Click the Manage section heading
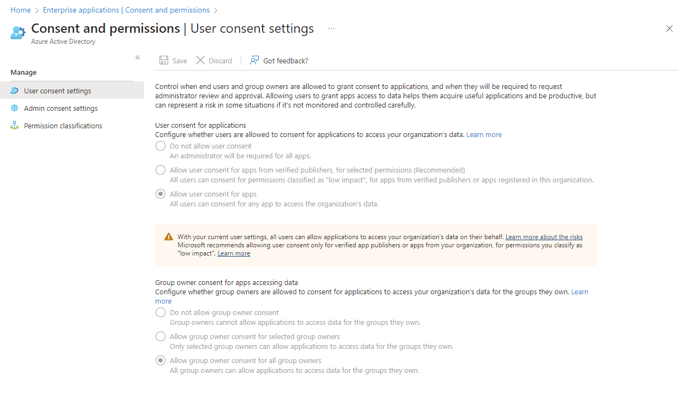 (24, 72)
